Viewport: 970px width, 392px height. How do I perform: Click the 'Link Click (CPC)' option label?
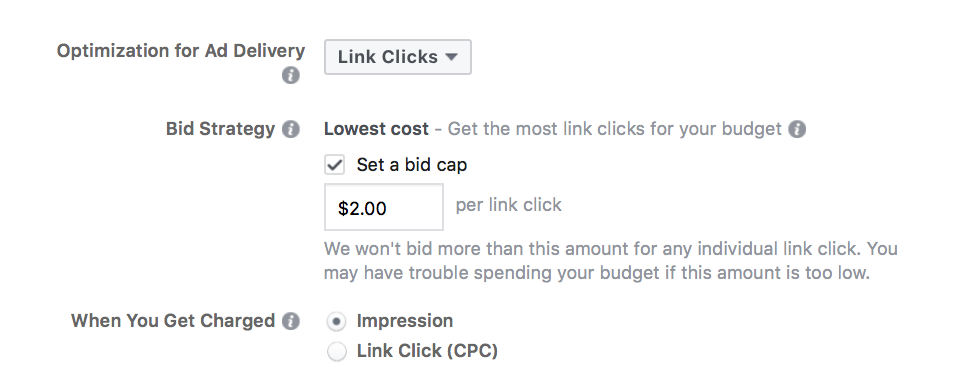coord(427,351)
